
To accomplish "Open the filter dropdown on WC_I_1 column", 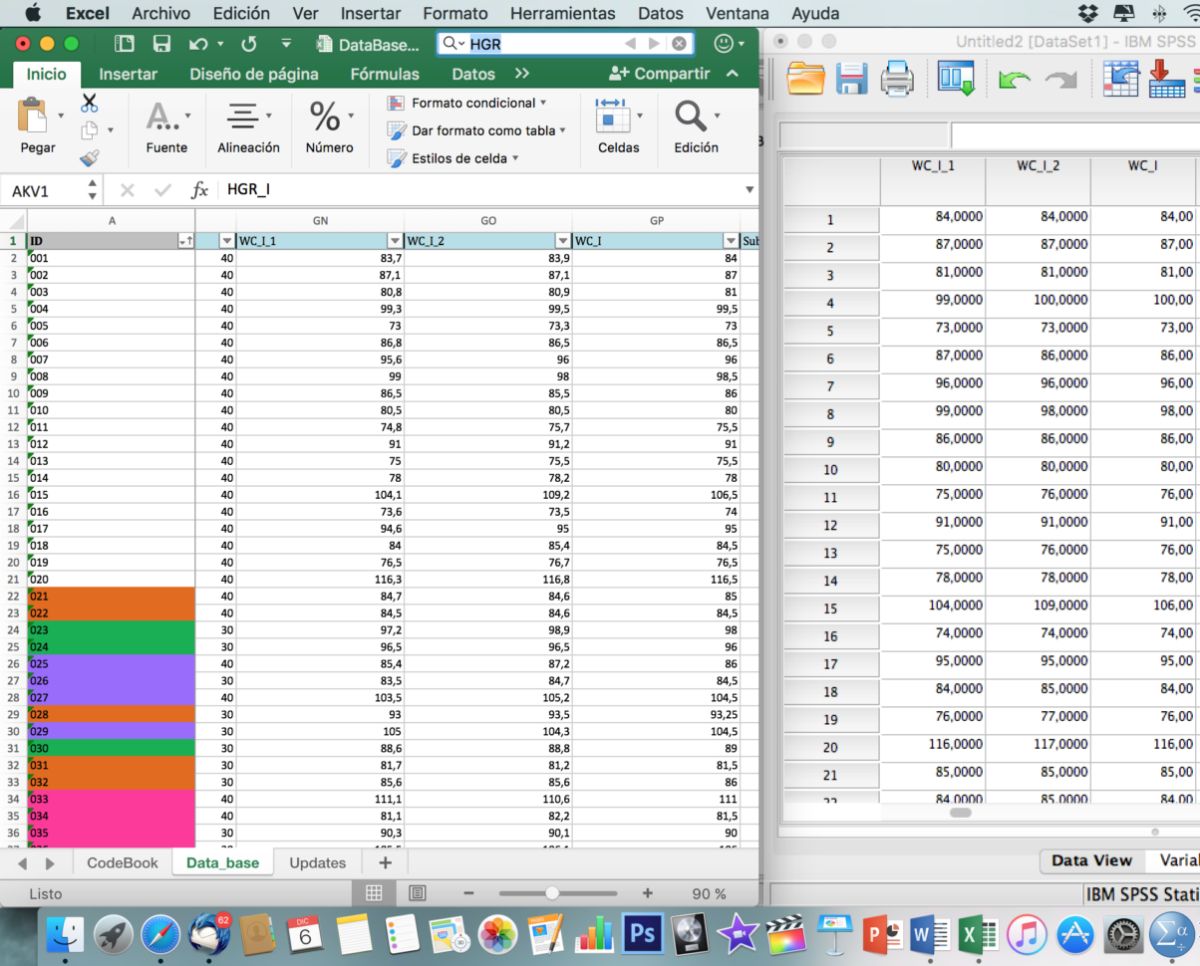I will click(x=393, y=240).
